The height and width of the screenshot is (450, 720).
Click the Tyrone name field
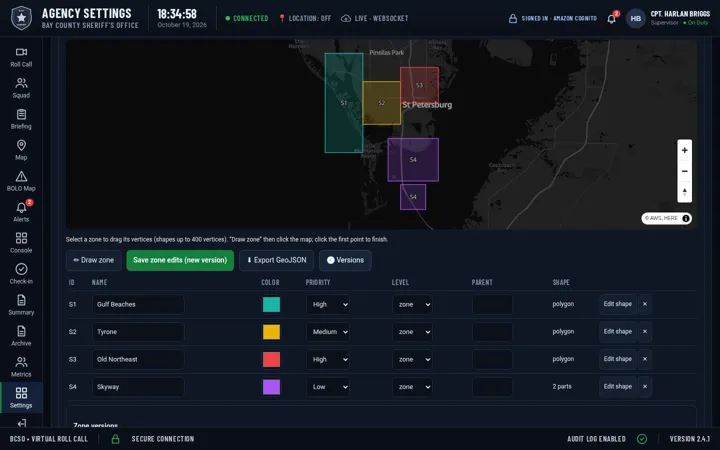tap(138, 332)
